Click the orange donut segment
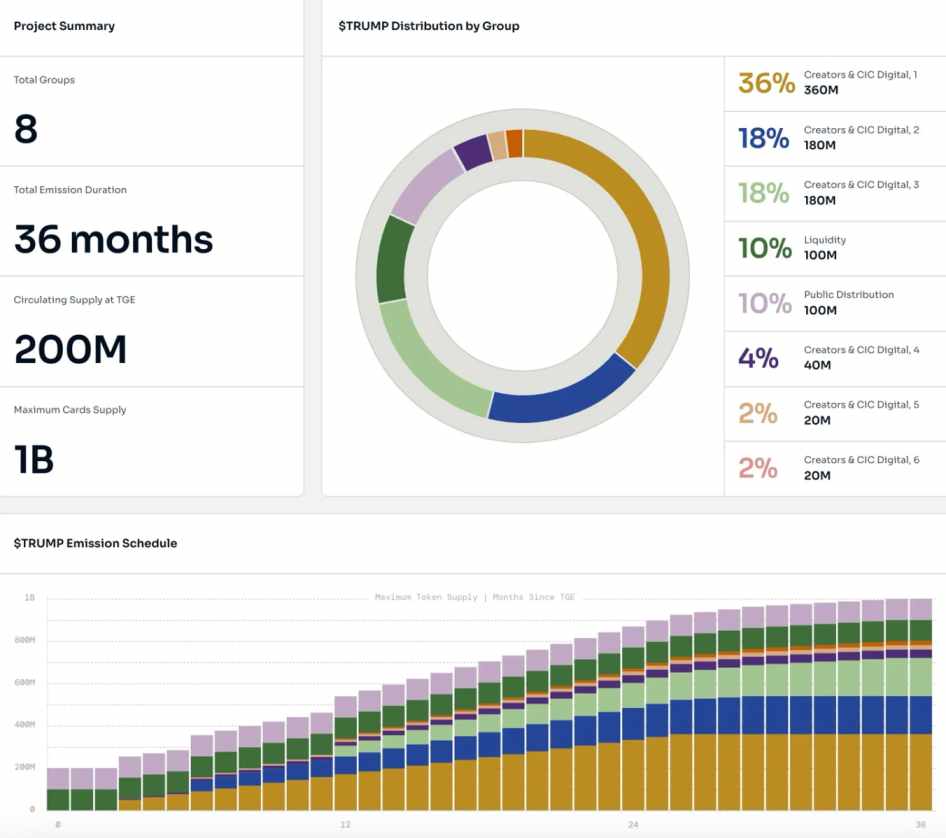 click(515, 144)
